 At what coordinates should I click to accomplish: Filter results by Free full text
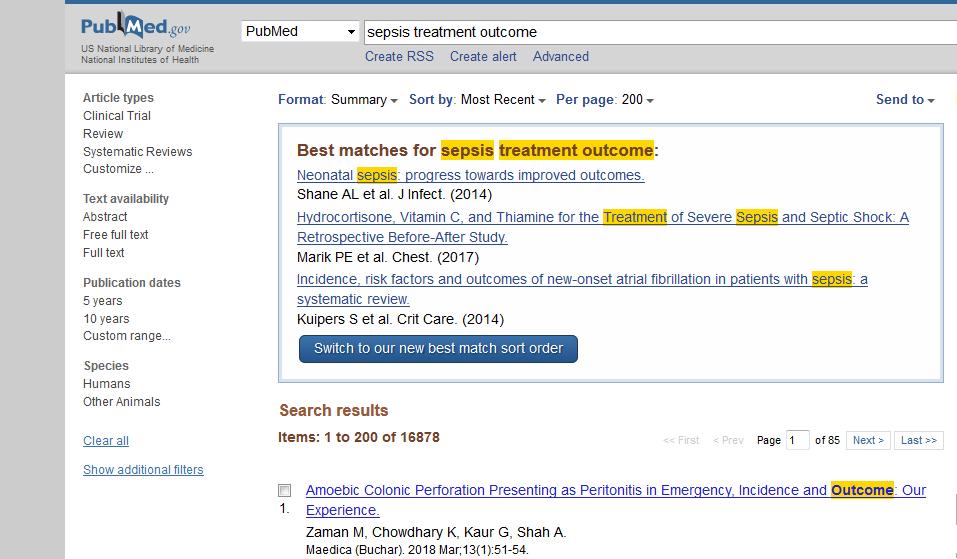tap(115, 234)
